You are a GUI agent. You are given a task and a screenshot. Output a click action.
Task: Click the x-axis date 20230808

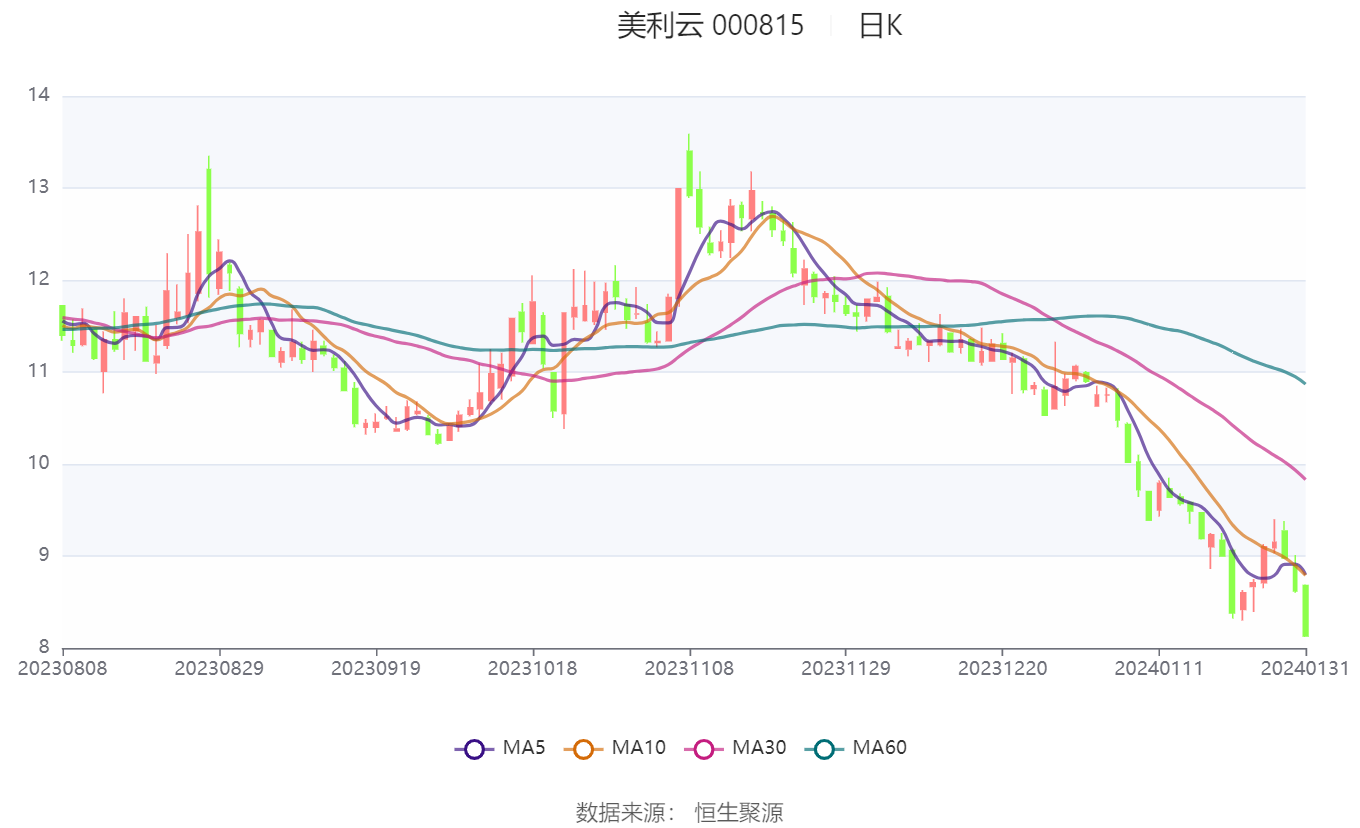63,668
